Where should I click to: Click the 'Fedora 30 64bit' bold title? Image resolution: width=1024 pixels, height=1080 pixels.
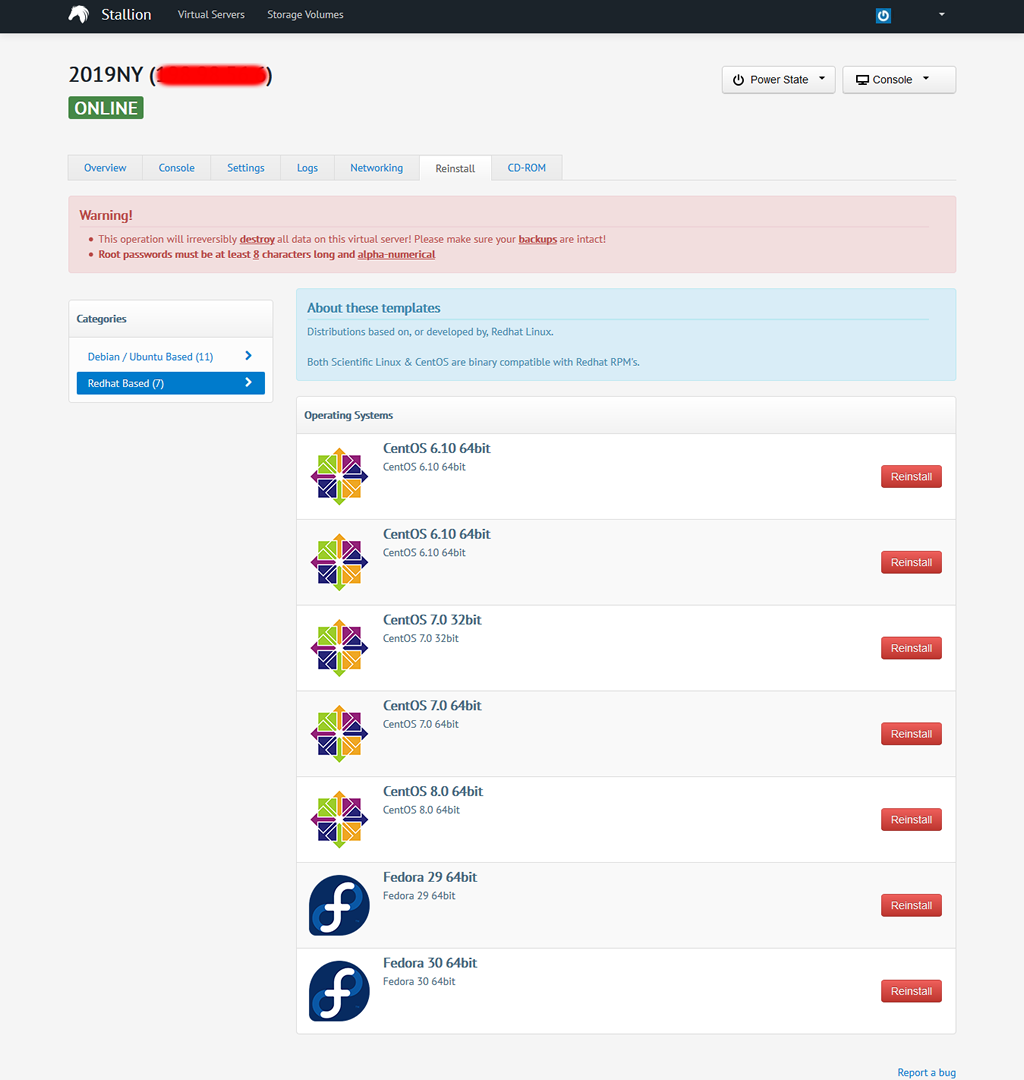(430, 963)
